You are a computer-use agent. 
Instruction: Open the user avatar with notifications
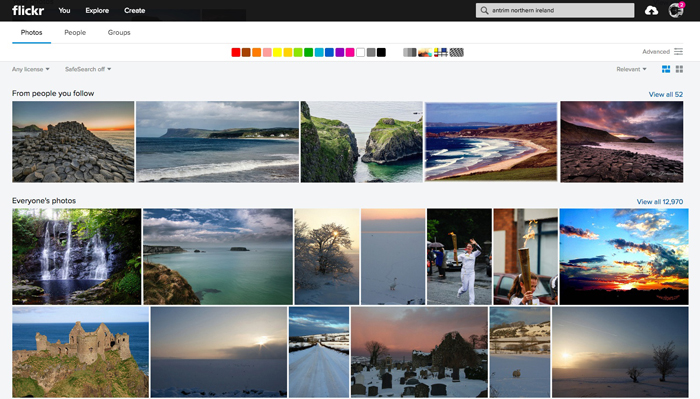(676, 10)
